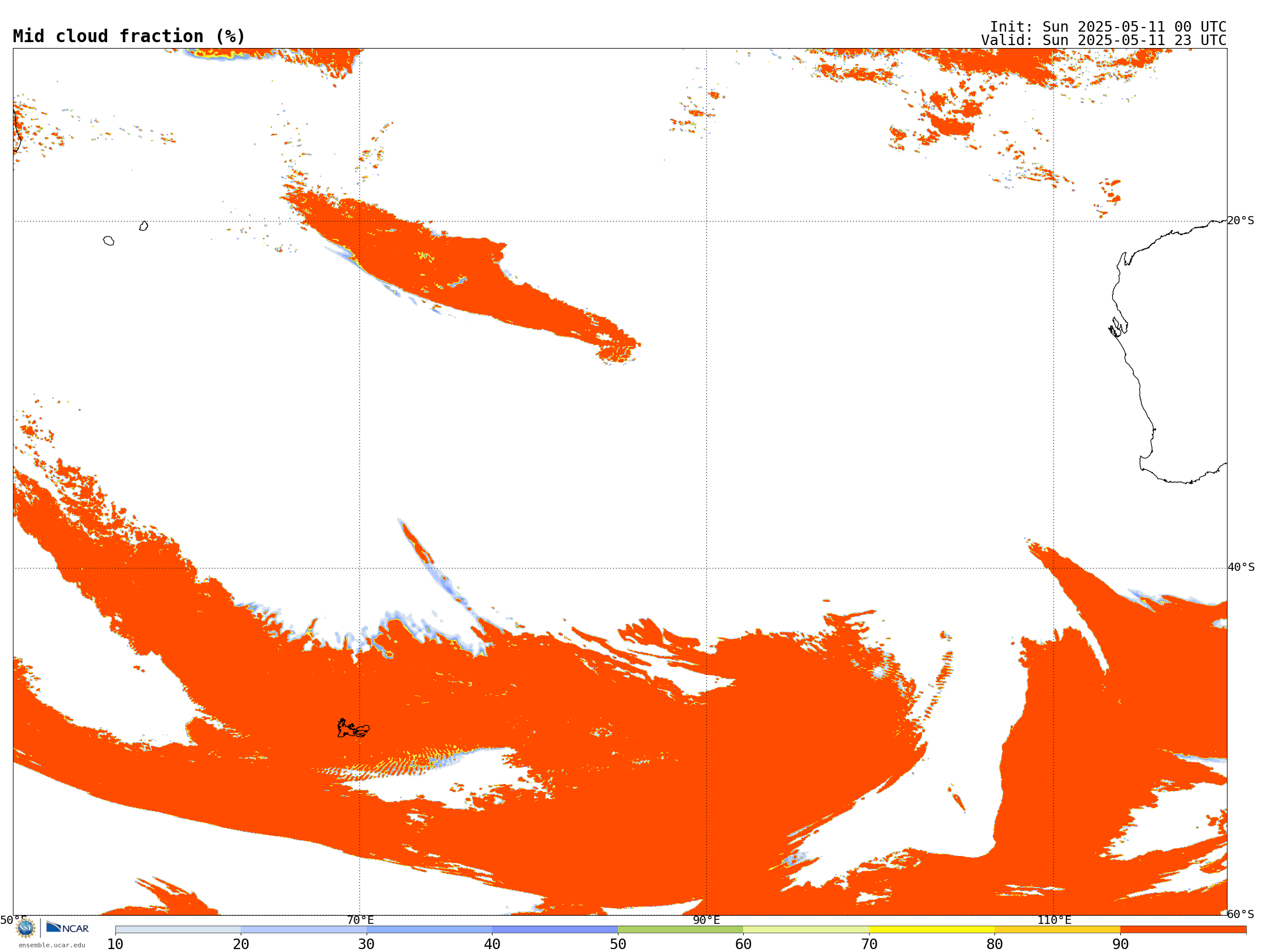Click the colorbar tick label 40

492,944
